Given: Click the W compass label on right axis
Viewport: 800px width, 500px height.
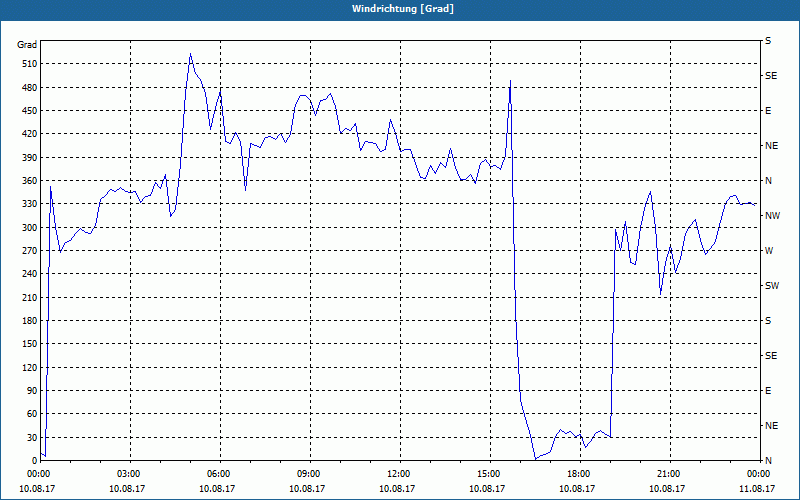Looking at the screenshot, I should coord(769,251).
